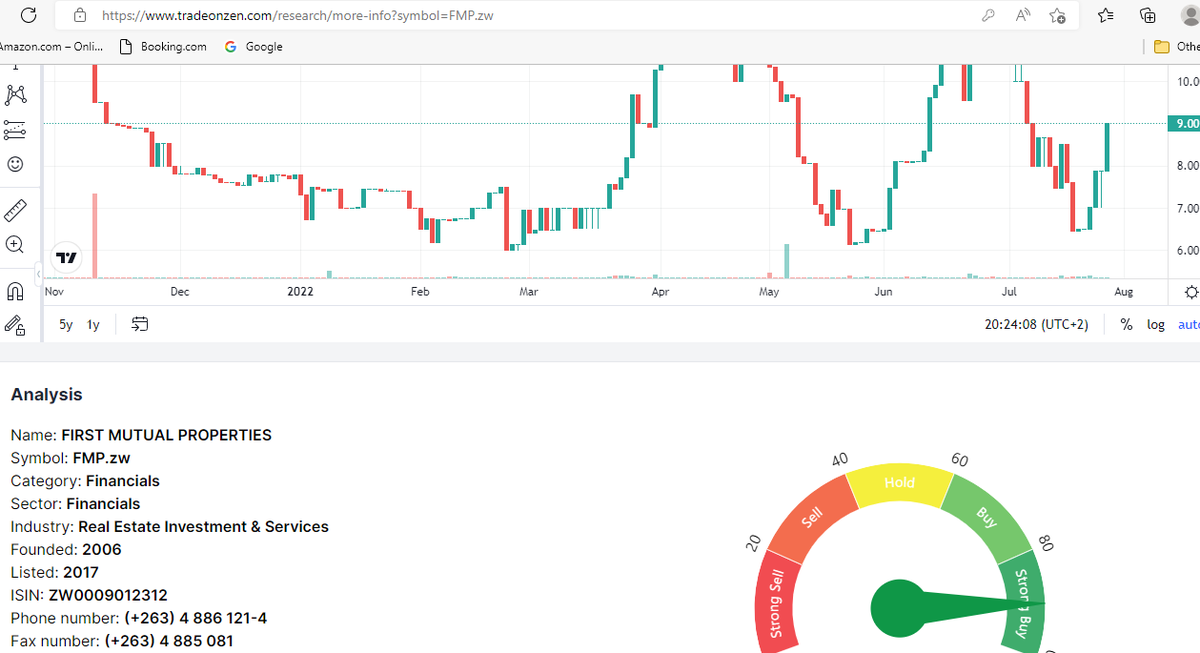Image resolution: width=1200 pixels, height=653 pixels.
Task: Select the measure ruler tool
Action: tap(15, 210)
